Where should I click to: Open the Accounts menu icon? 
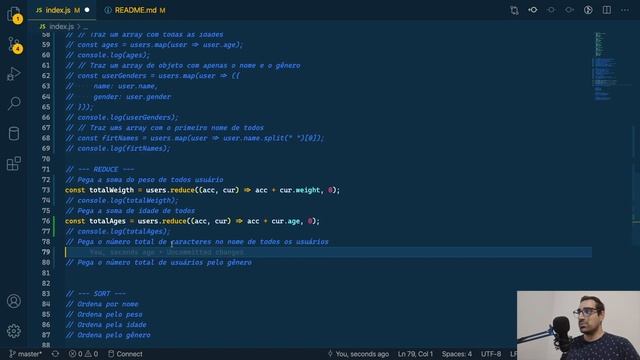point(14,301)
